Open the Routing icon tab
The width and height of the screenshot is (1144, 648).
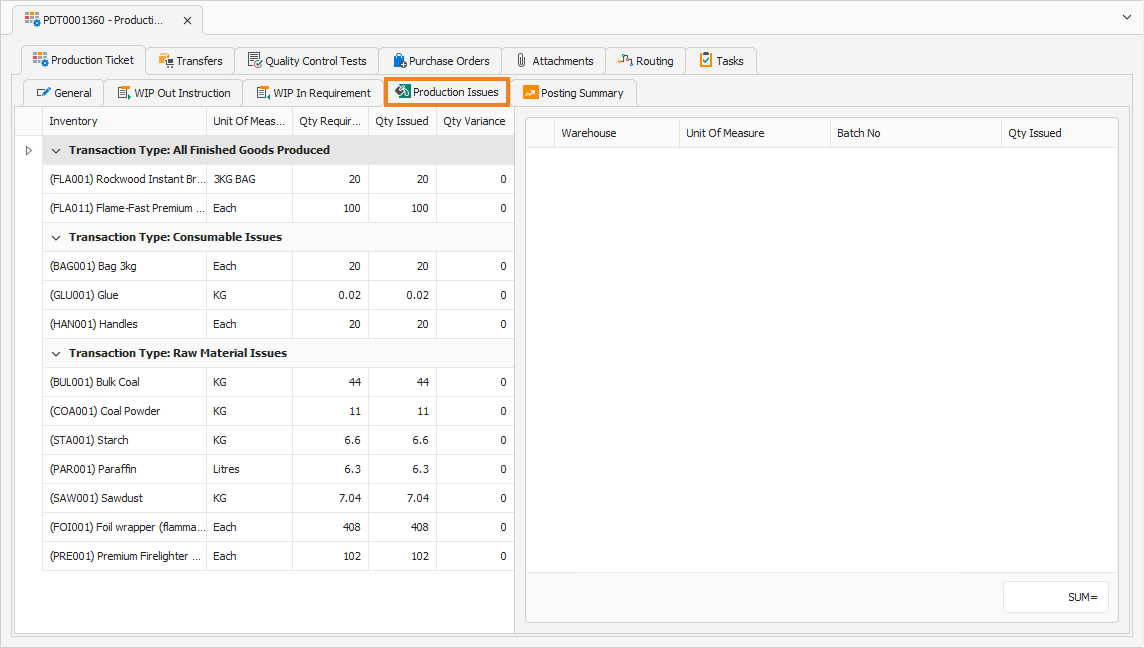(625, 61)
